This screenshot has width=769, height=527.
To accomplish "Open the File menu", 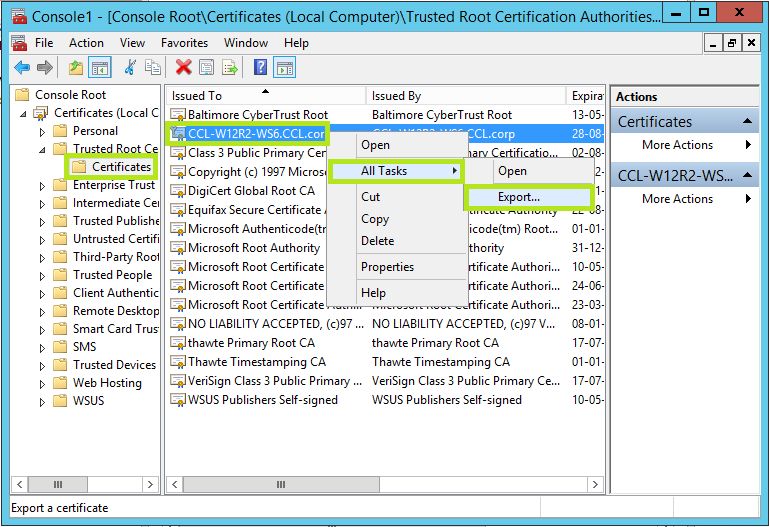I will [44, 43].
